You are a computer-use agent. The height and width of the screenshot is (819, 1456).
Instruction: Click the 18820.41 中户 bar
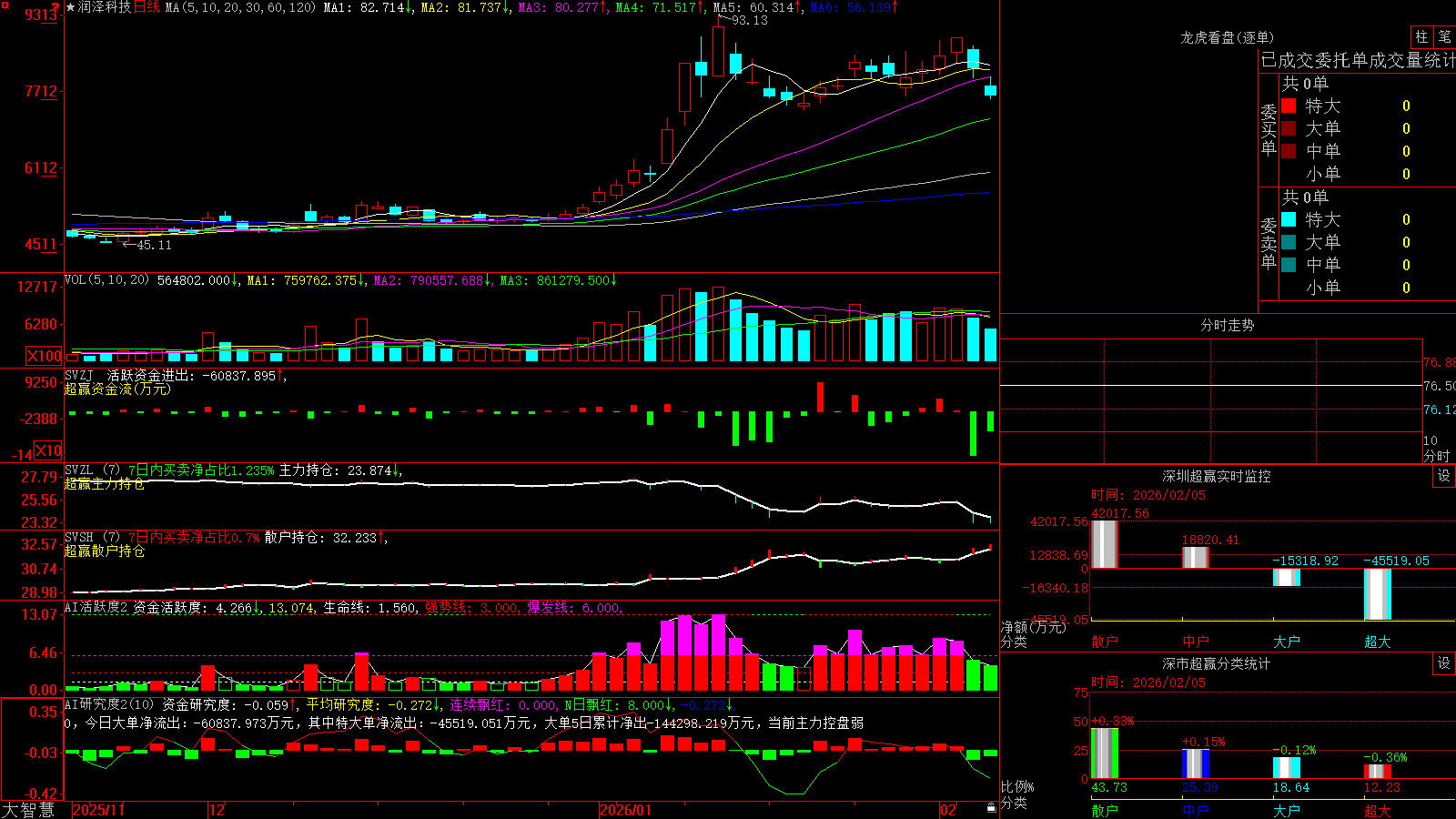[1196, 557]
